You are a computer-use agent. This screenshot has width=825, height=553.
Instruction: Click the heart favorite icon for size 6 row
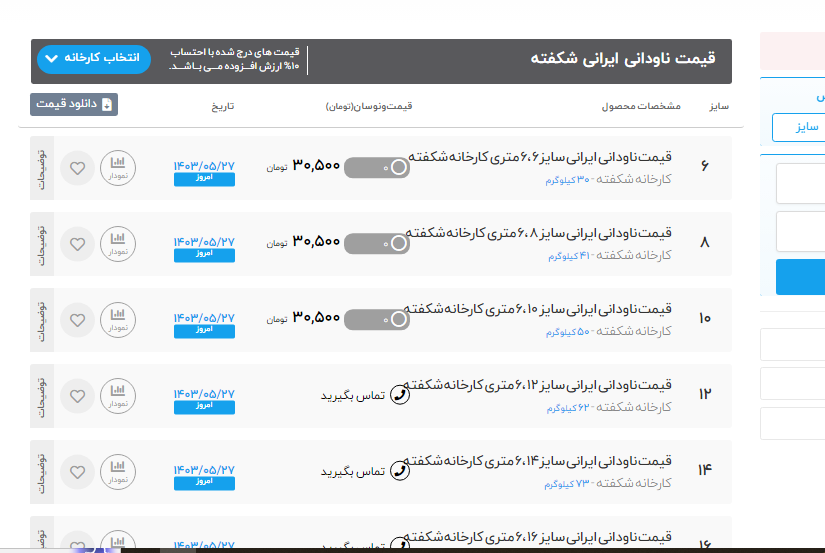(x=78, y=167)
